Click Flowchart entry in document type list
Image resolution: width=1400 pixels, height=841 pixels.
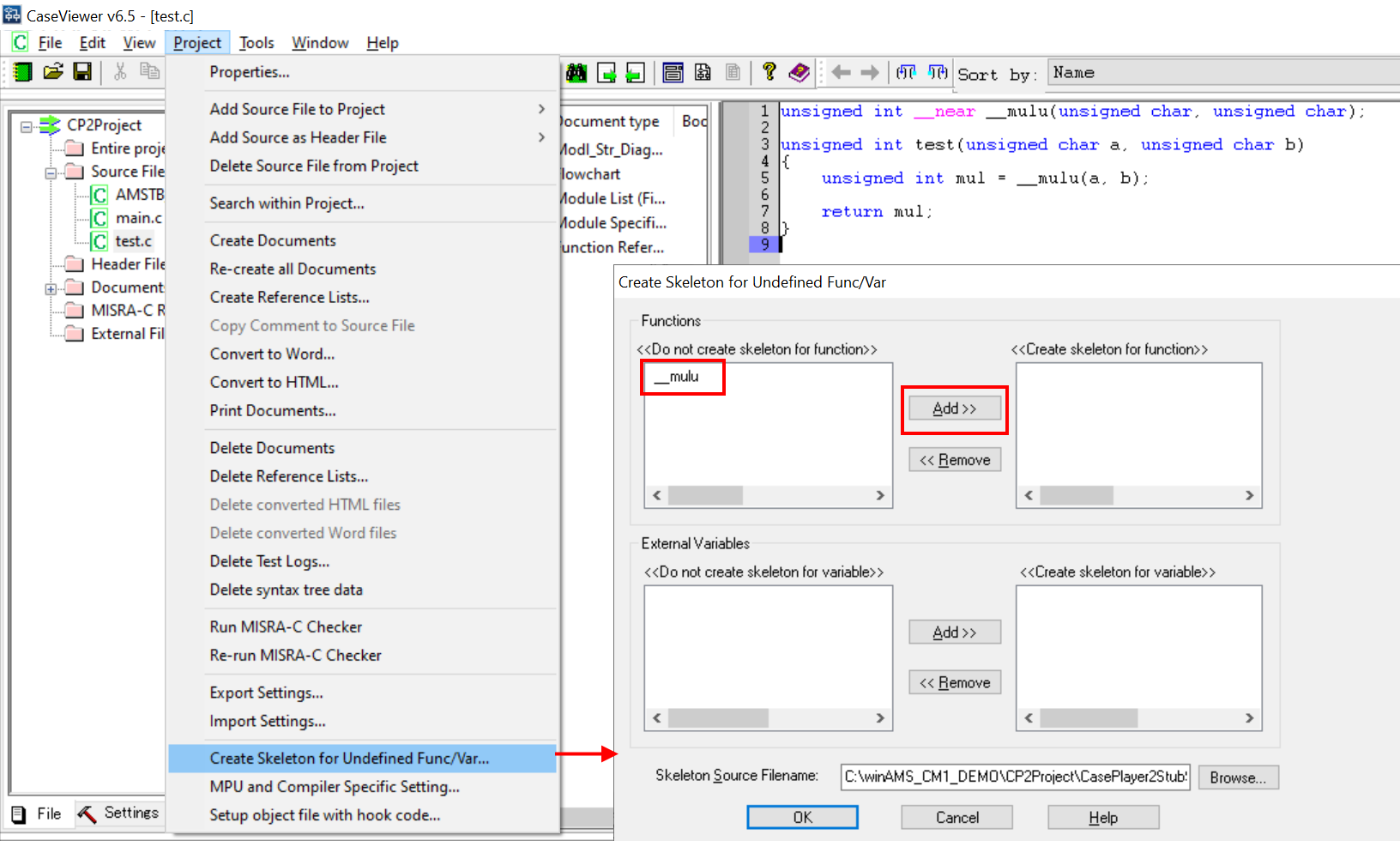coord(589,174)
